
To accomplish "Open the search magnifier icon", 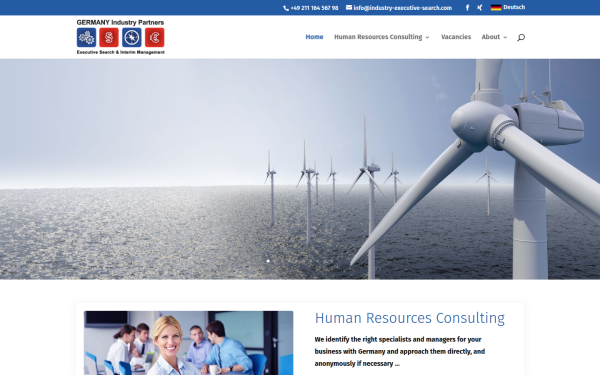I will click(521, 37).
